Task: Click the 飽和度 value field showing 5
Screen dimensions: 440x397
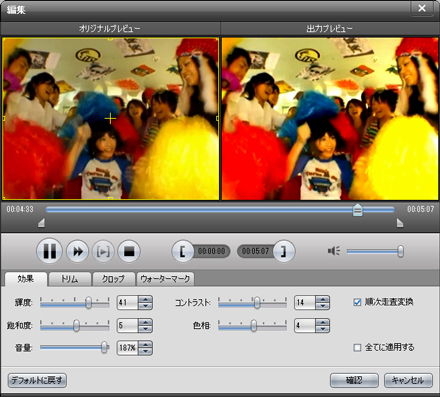Action: point(127,325)
